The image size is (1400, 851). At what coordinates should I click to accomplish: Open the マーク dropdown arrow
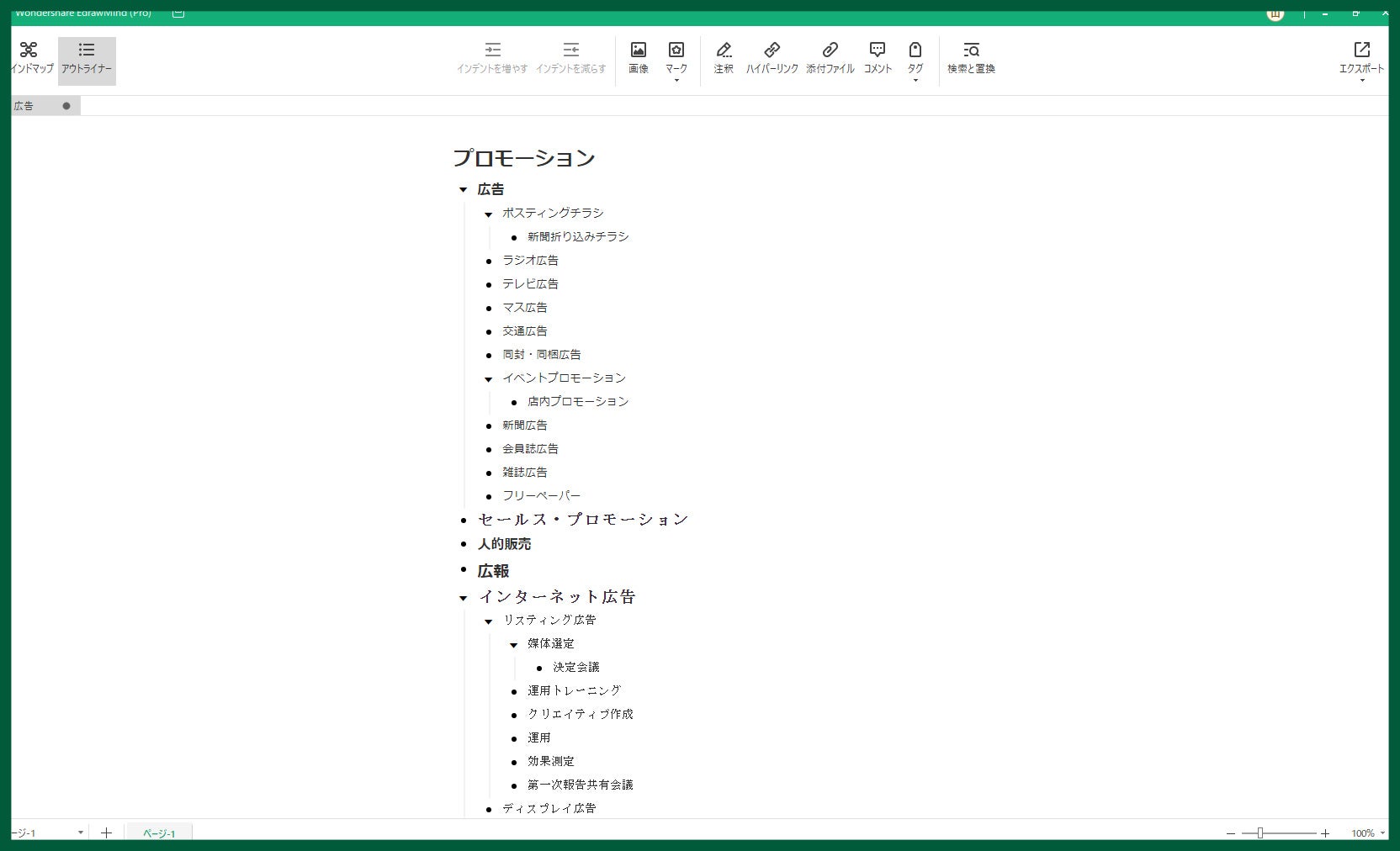click(676, 78)
